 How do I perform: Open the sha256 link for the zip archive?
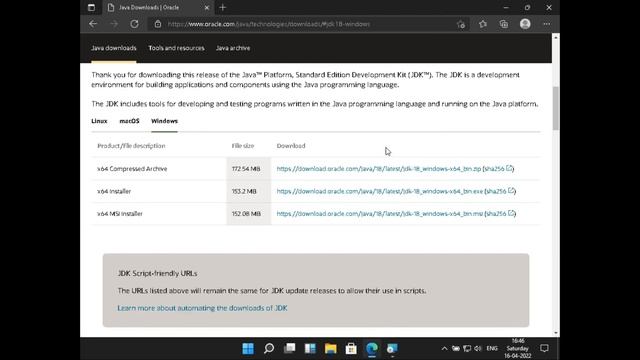[x=498, y=169]
